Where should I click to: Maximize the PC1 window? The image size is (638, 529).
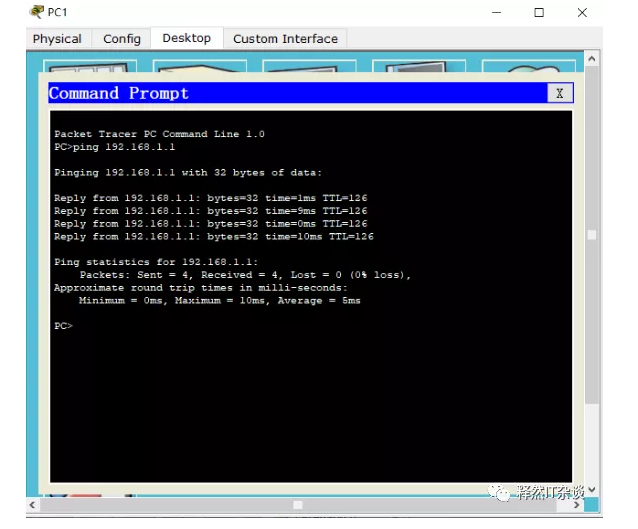(539, 12)
